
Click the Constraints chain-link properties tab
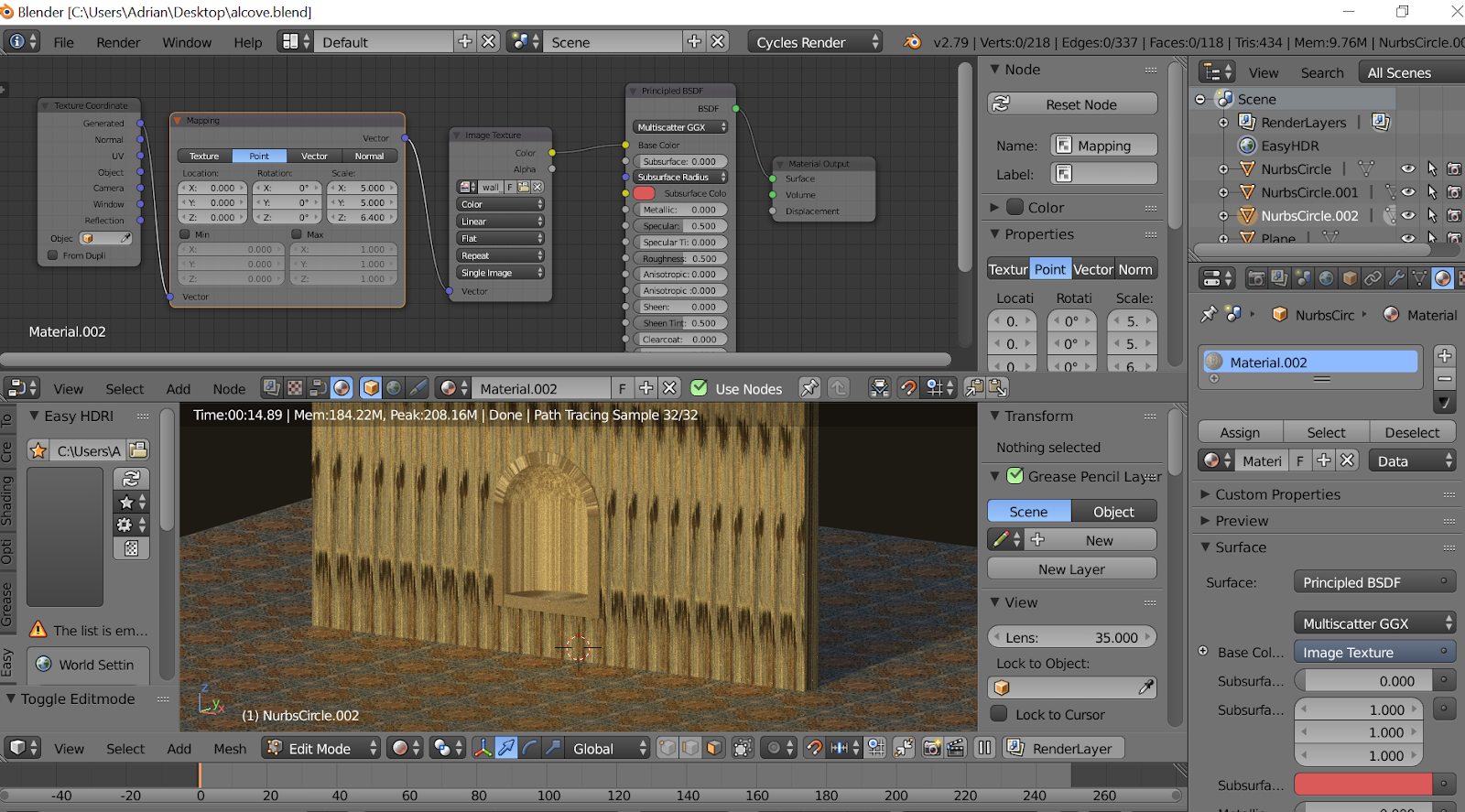click(1373, 278)
